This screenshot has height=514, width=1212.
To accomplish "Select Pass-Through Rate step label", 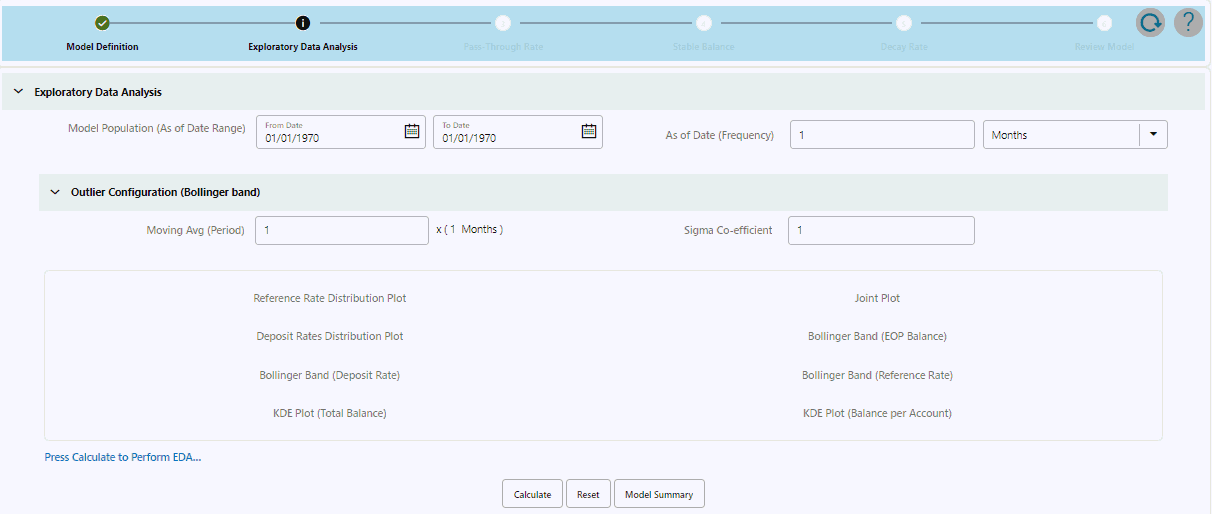I will point(503,47).
